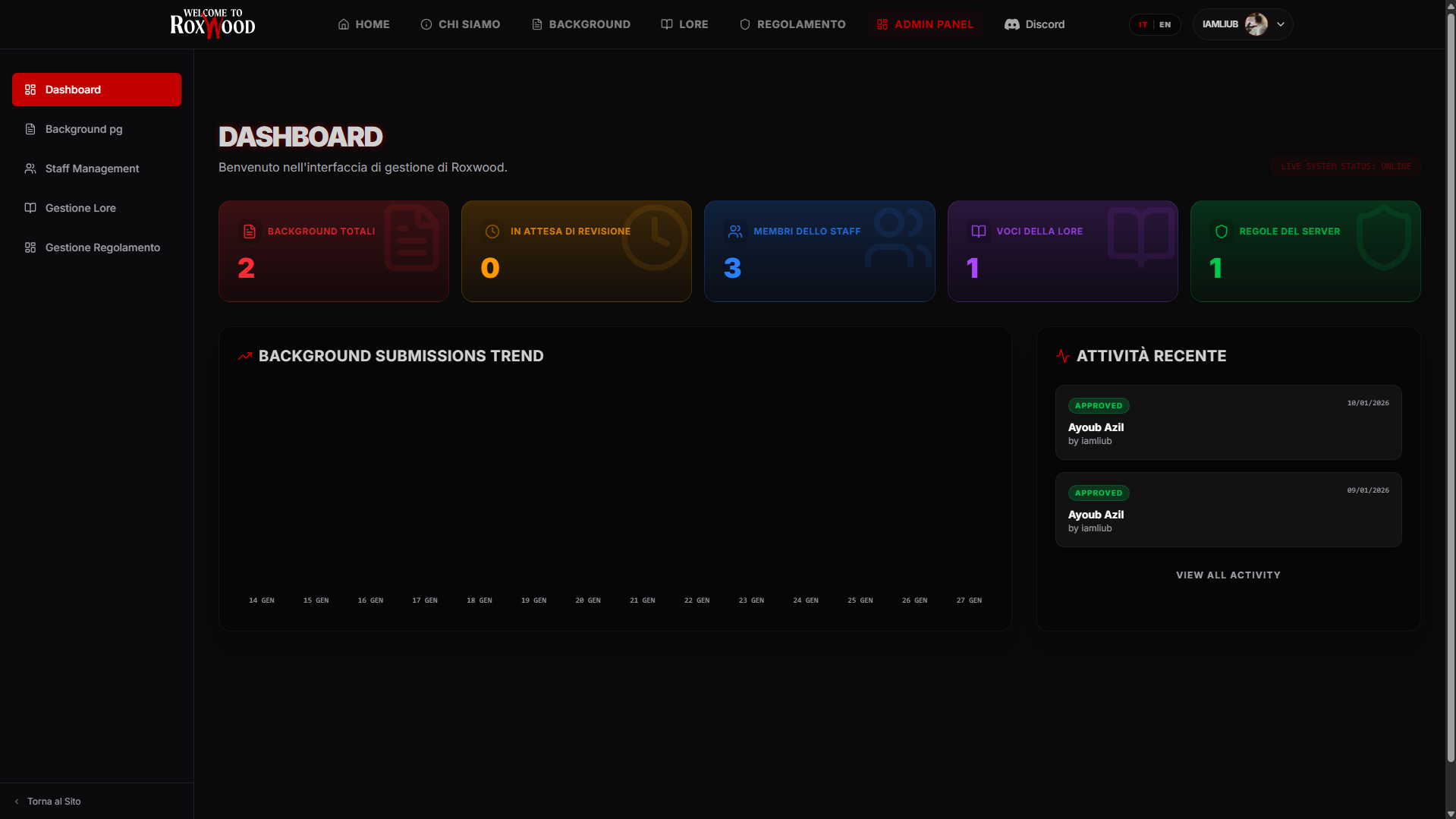
Task: Open Gestione Lore via its book icon
Action: tap(30, 208)
